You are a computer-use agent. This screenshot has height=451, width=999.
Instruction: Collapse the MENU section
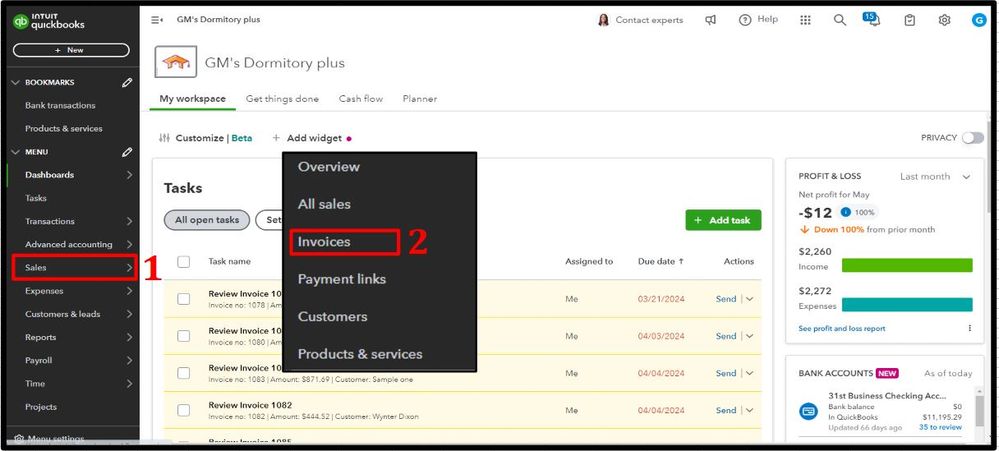17,152
